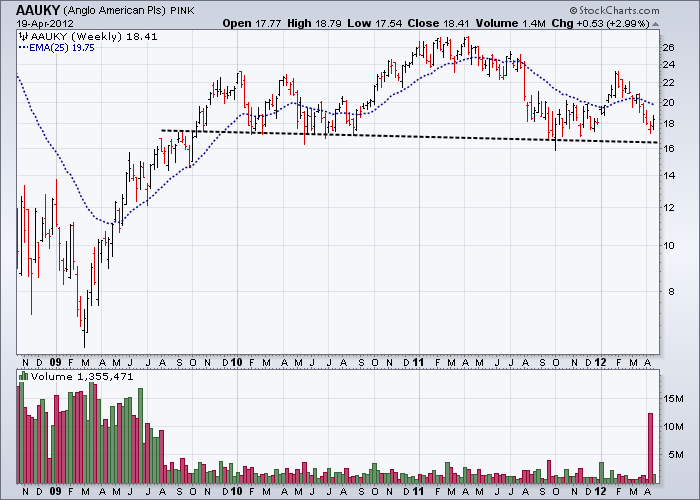
Task: Click the AAUKY ticker title
Action: 38,10
